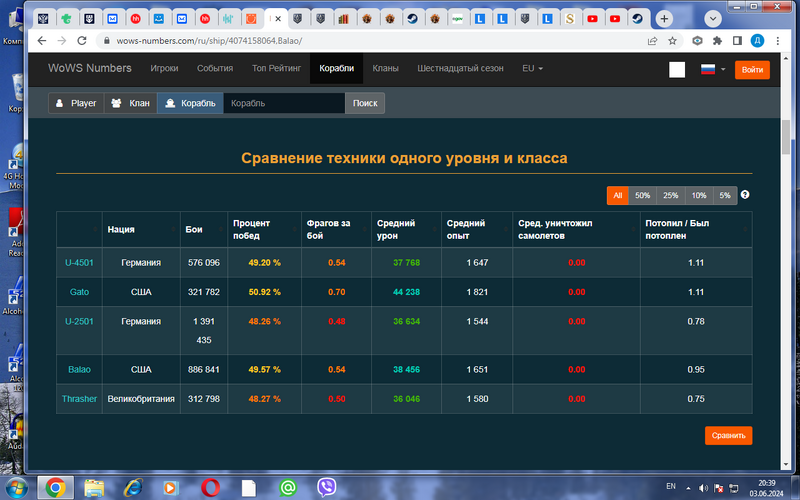Sort the table by Нация column

click(141, 230)
